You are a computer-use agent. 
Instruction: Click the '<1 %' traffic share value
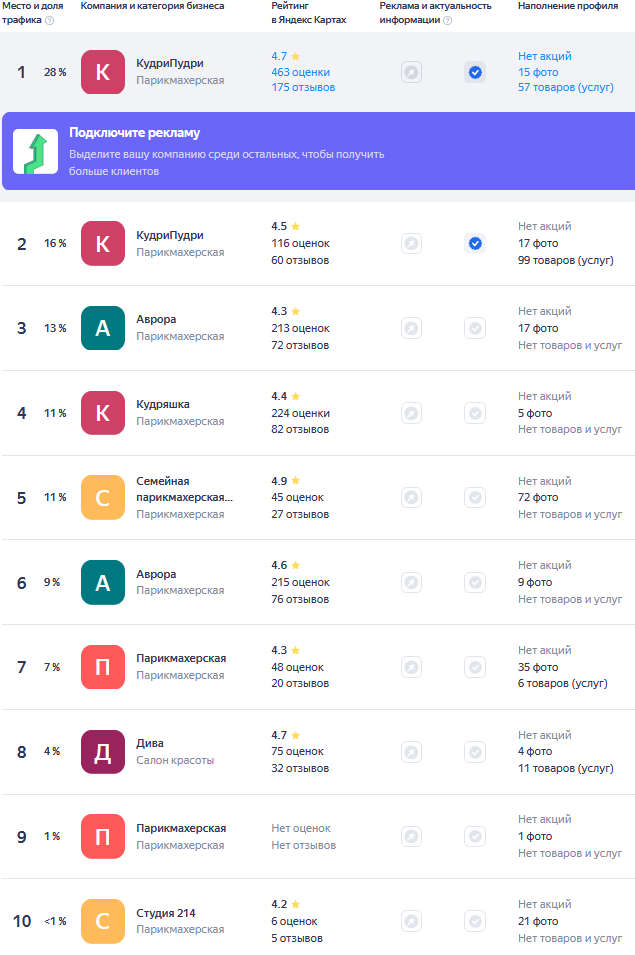coord(55,921)
